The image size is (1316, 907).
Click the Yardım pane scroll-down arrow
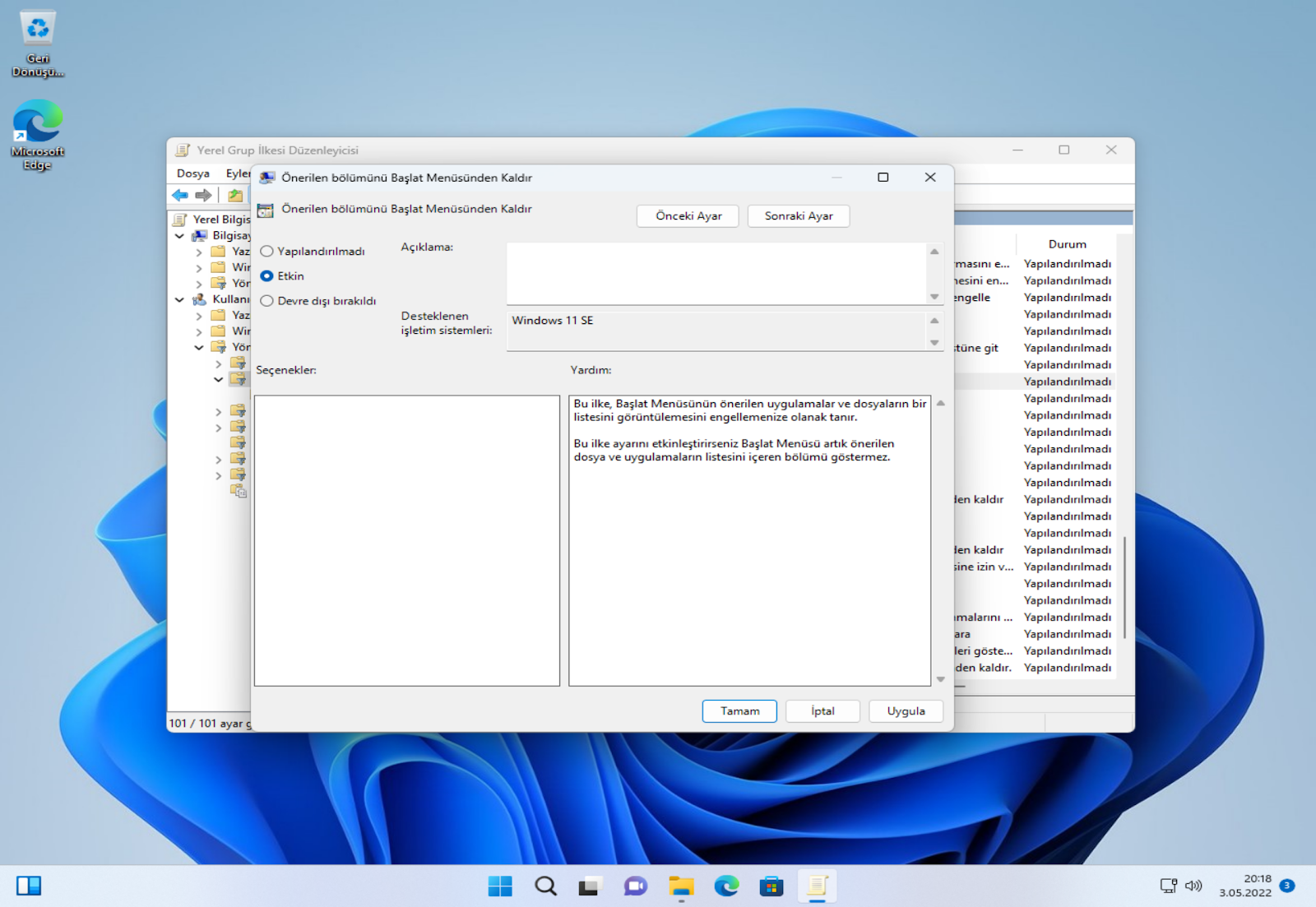point(941,679)
